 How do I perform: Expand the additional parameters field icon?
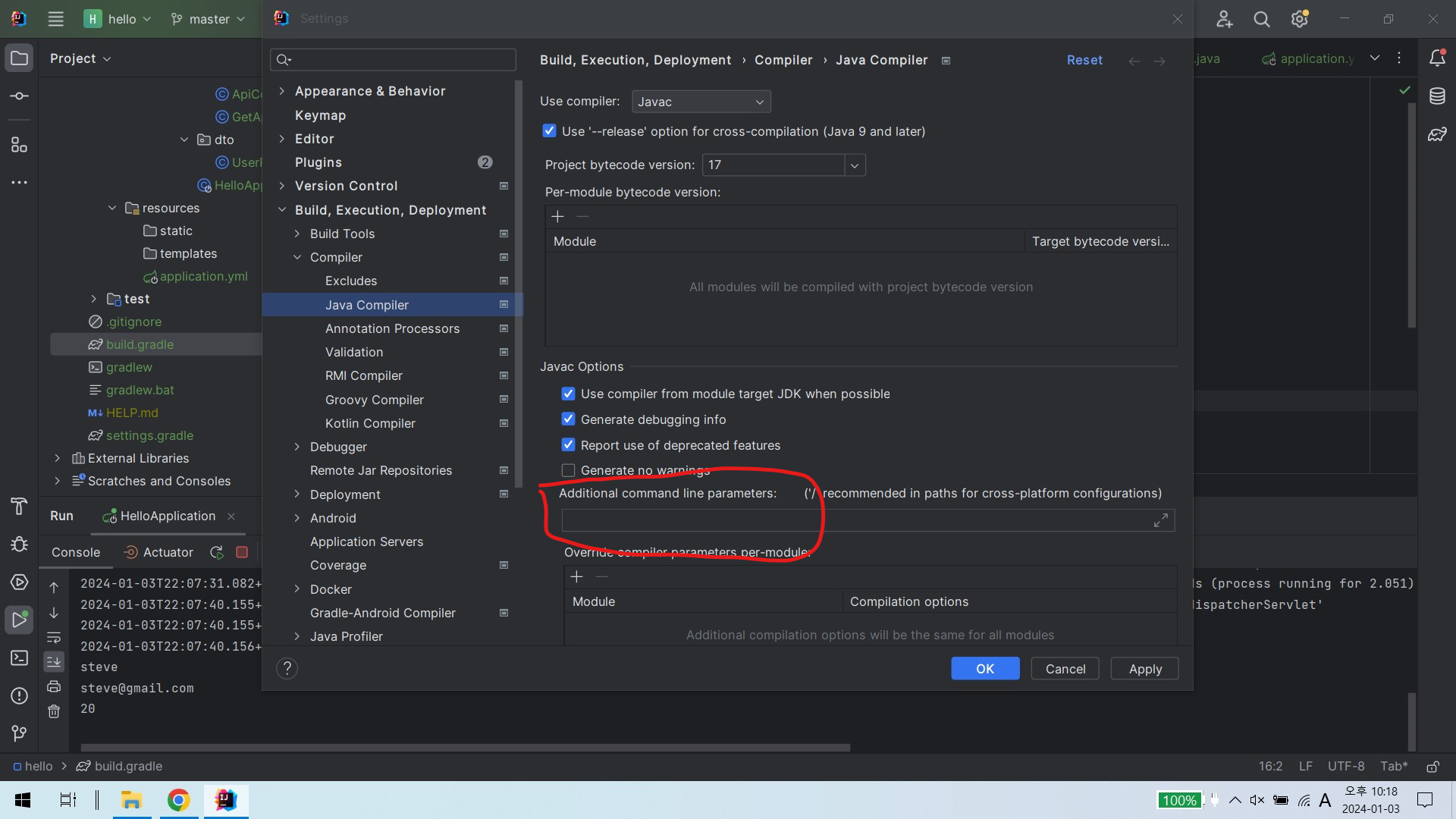tap(1160, 520)
